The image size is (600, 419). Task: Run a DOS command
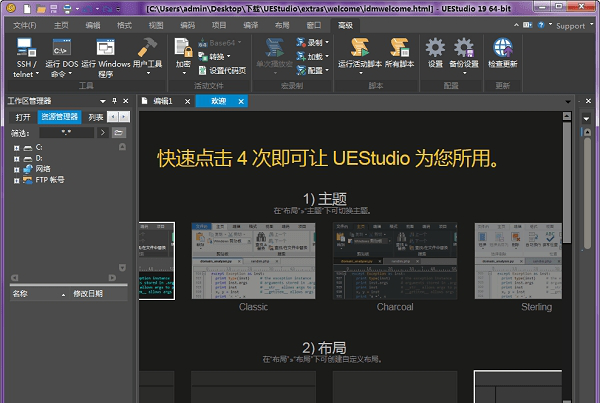62,57
